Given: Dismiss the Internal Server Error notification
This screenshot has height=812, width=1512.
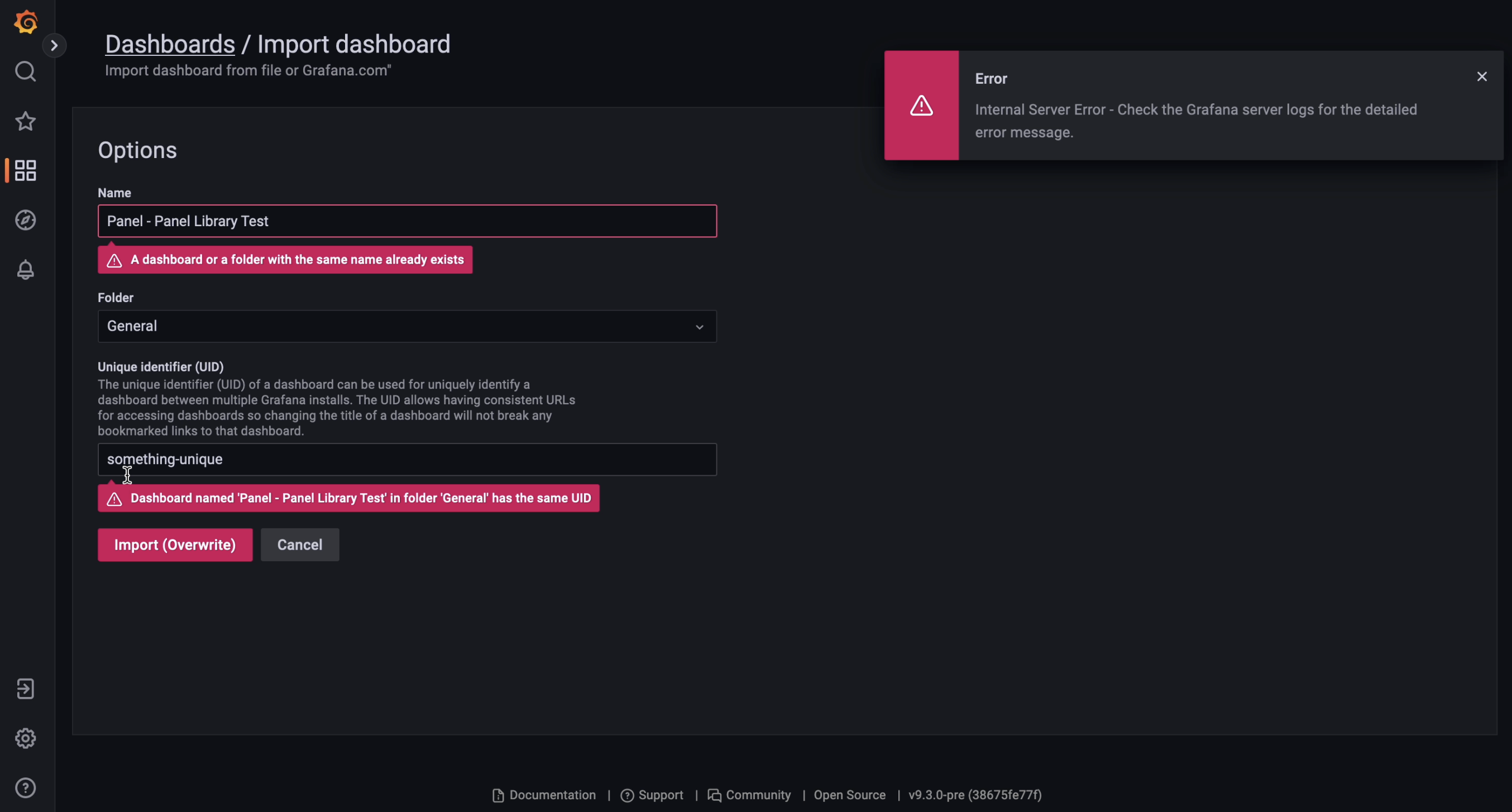Looking at the screenshot, I should pos(1481,77).
